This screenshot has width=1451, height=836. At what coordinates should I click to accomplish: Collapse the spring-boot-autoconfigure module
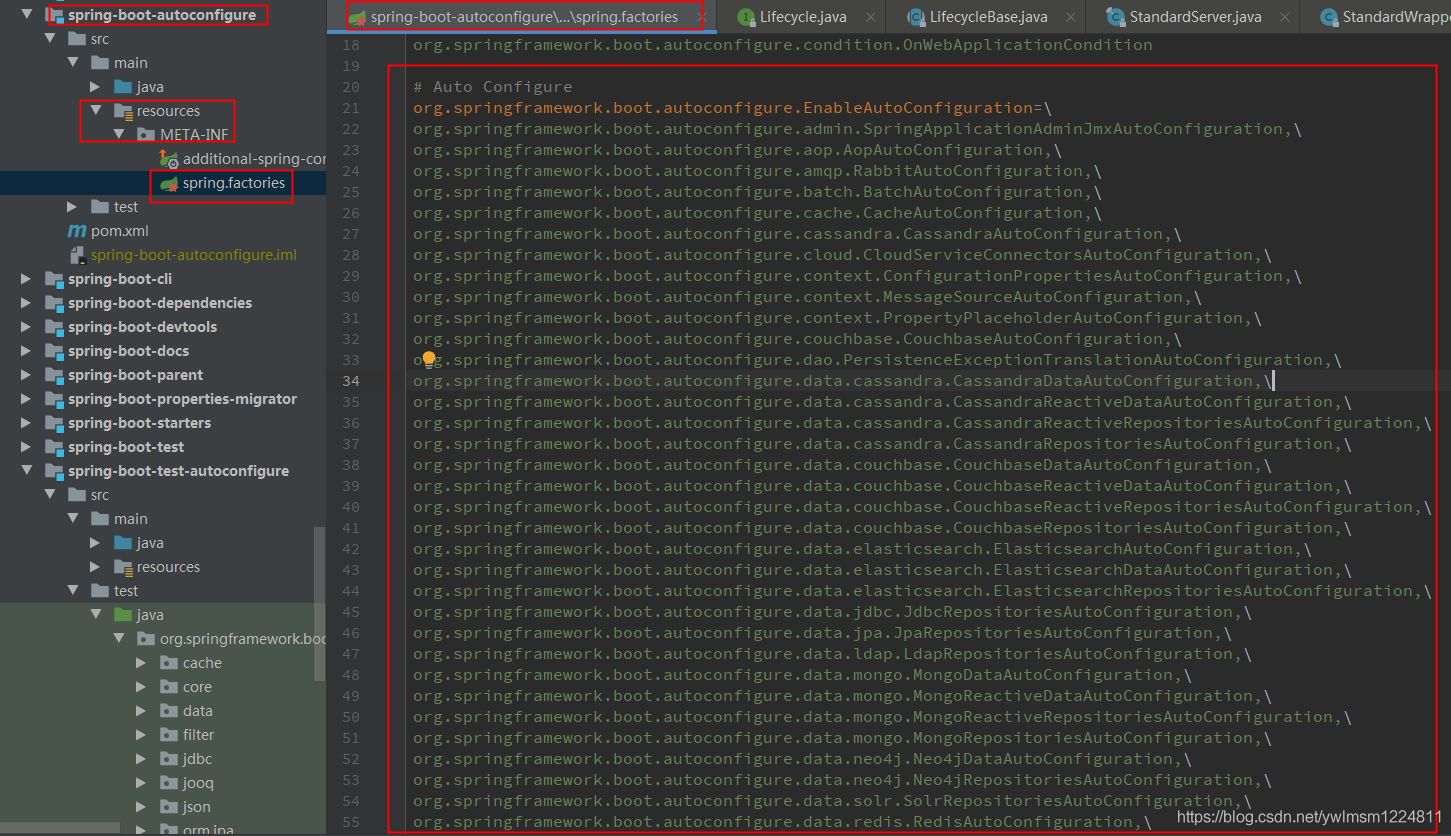27,15
